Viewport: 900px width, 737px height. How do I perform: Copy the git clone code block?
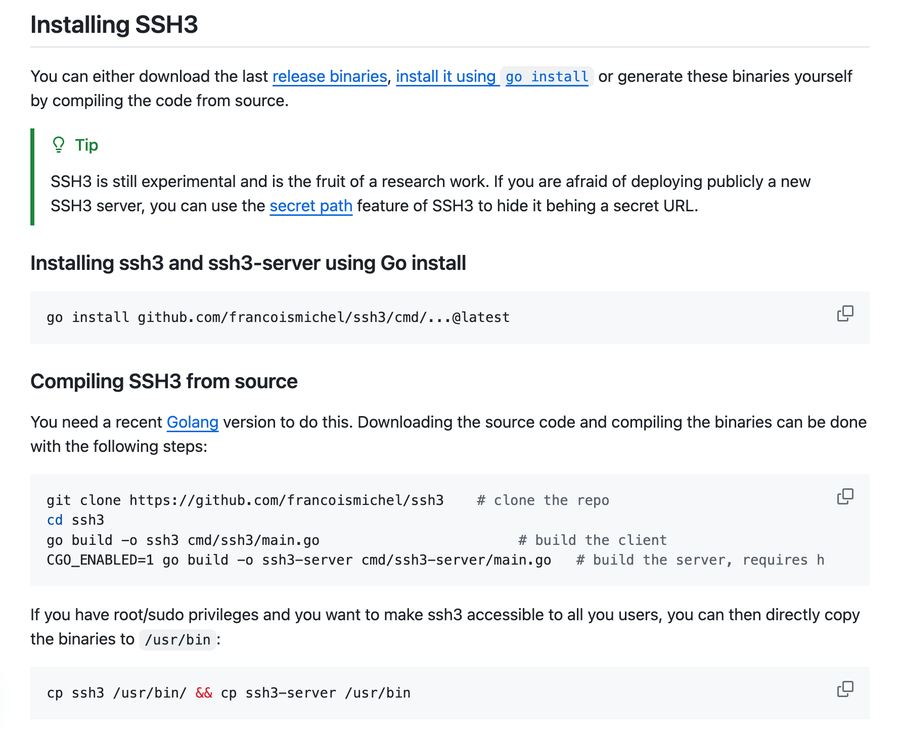[x=845, y=496]
